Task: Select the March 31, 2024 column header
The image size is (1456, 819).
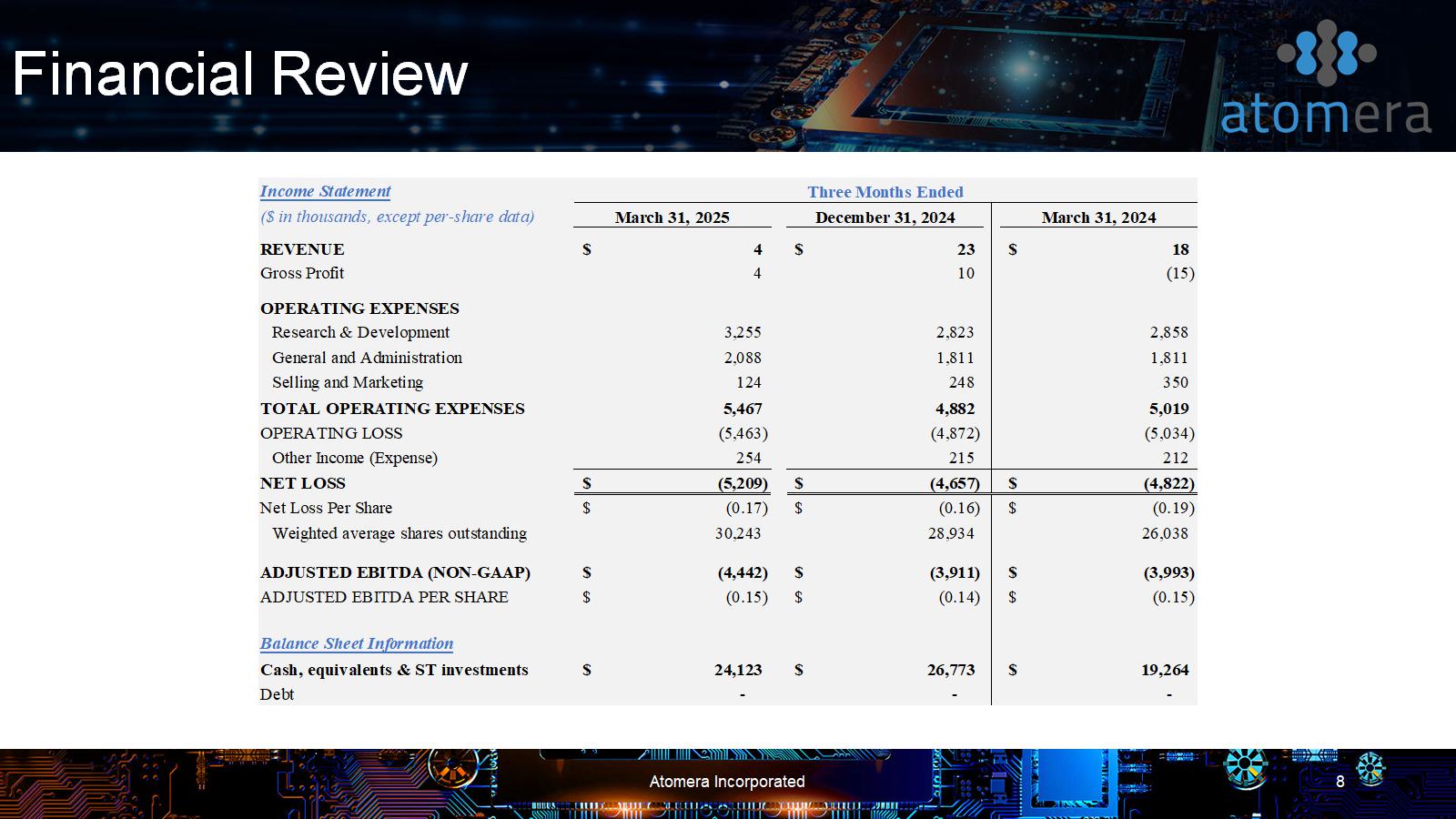Action: [x=1098, y=217]
